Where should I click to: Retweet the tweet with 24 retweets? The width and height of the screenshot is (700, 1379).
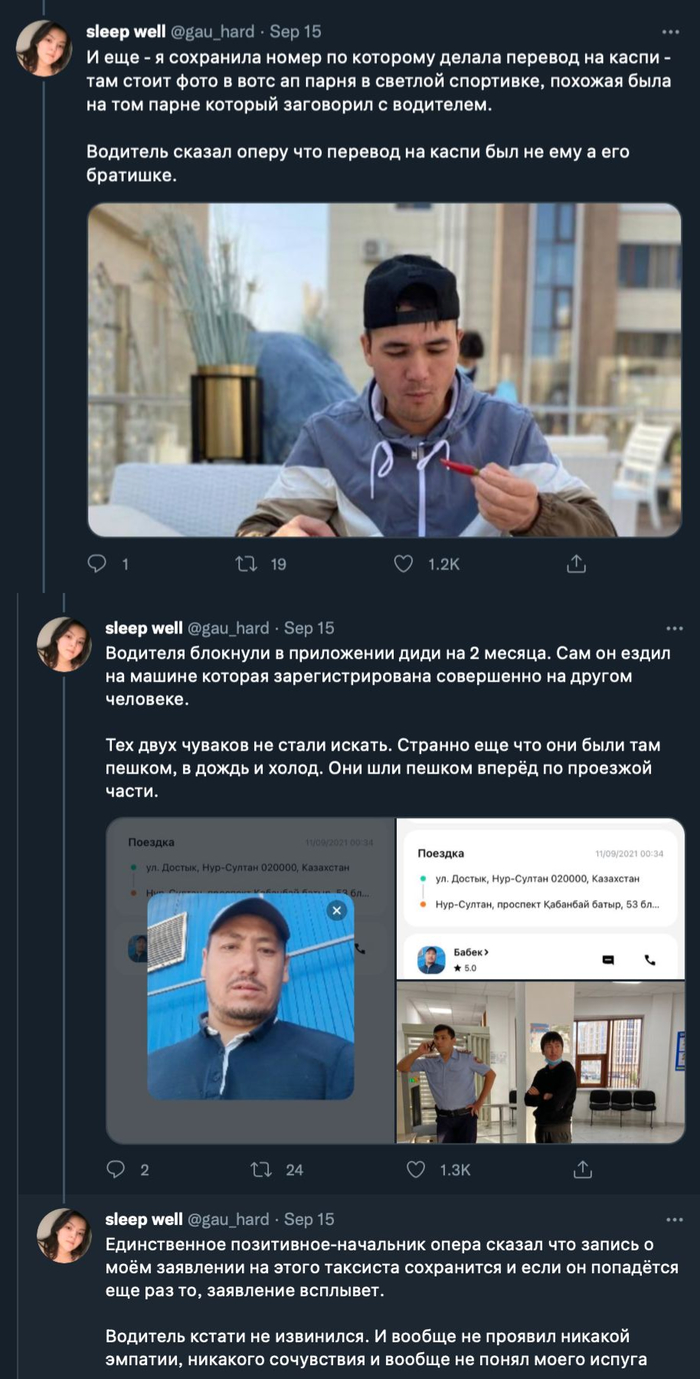(262, 1169)
